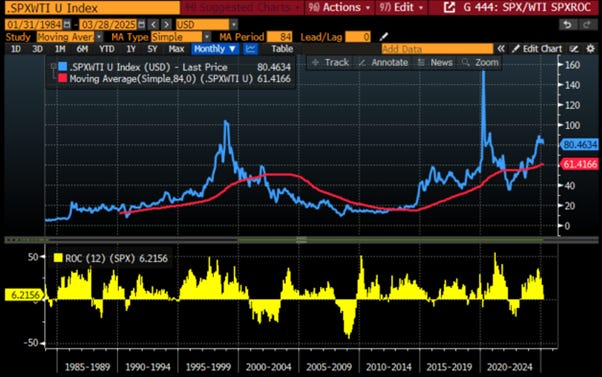Select the 1M range tab
This screenshot has height=377, width=602.
click(60, 49)
